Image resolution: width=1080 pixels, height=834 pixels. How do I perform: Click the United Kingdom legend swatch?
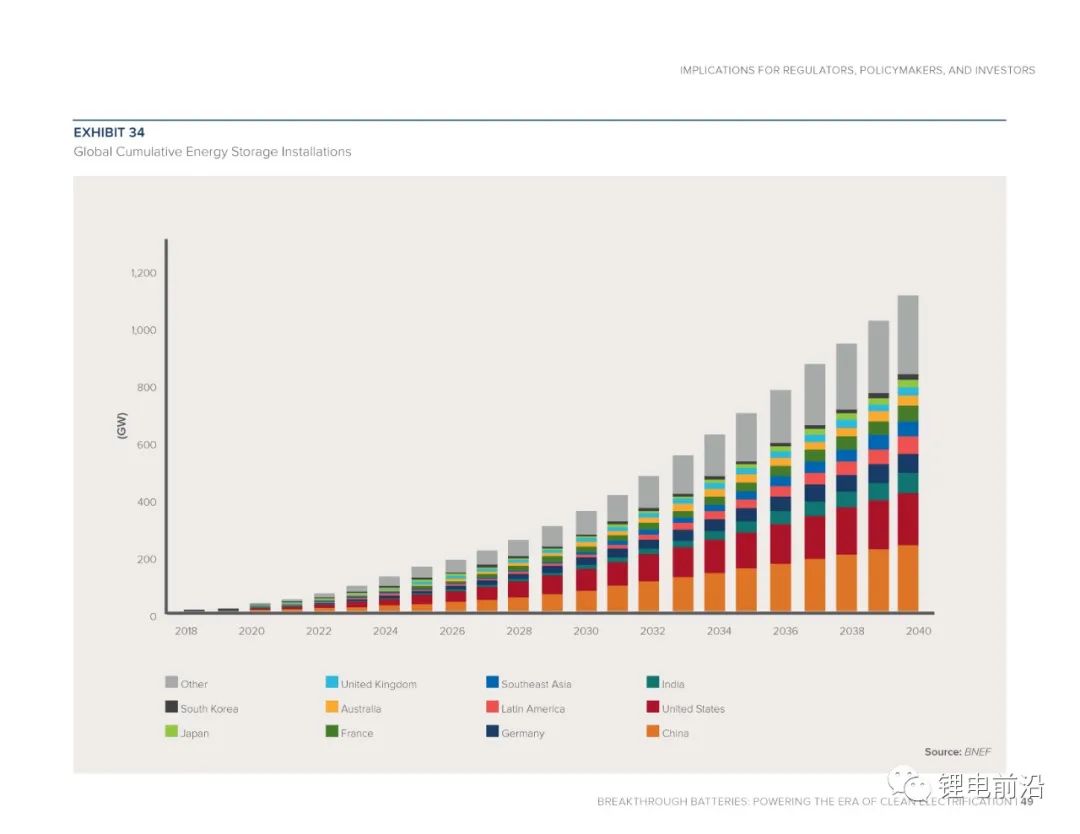(331, 683)
